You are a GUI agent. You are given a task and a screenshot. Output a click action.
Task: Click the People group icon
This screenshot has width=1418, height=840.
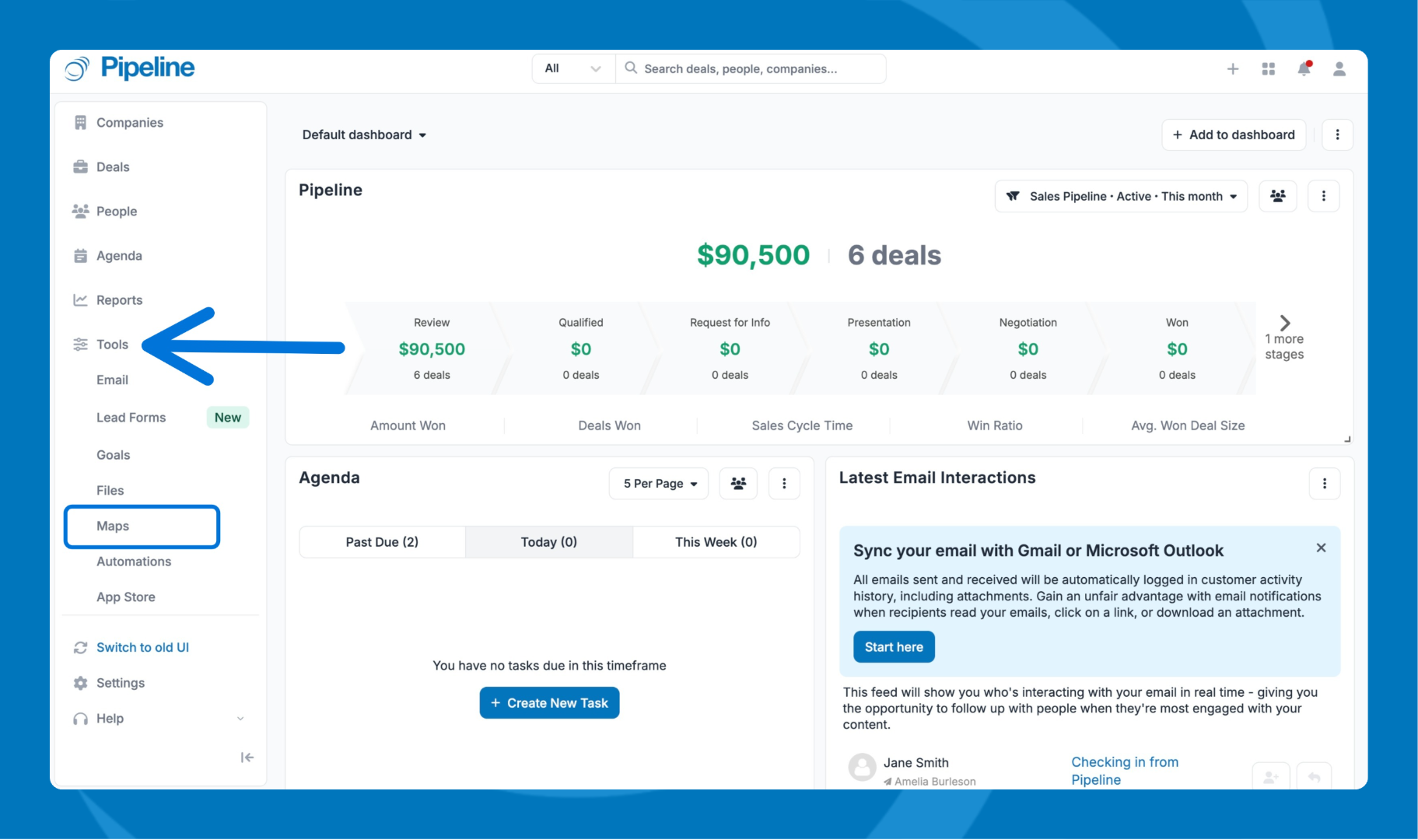(80, 211)
